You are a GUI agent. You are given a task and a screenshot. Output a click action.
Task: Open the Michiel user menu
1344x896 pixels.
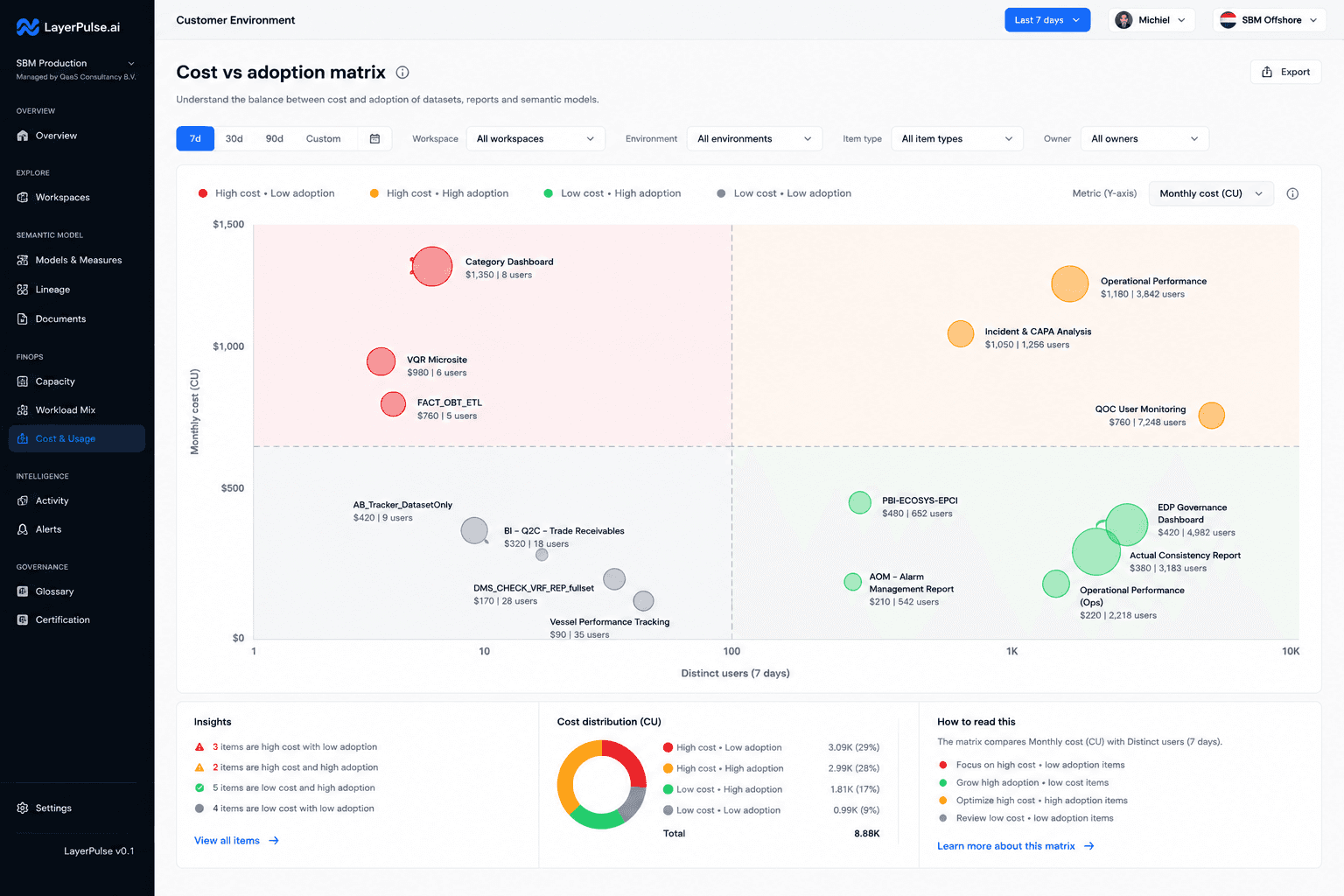click(1151, 20)
